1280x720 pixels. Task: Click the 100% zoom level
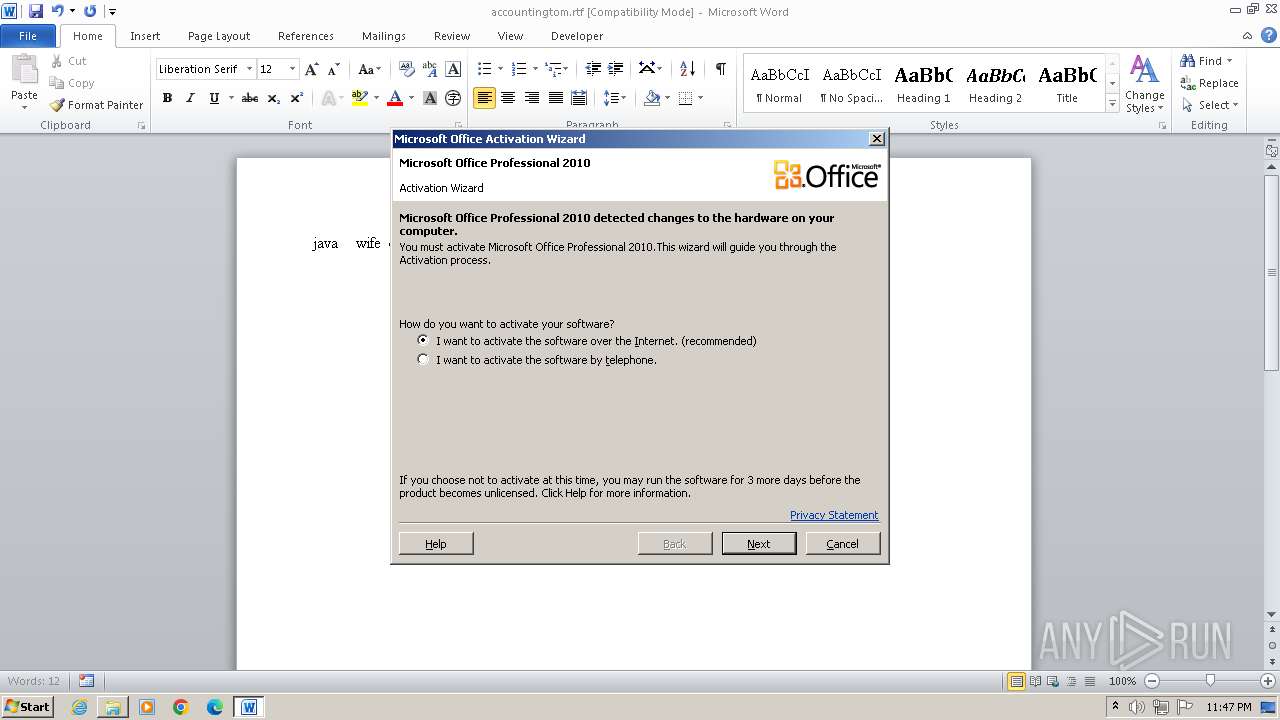tap(1123, 681)
